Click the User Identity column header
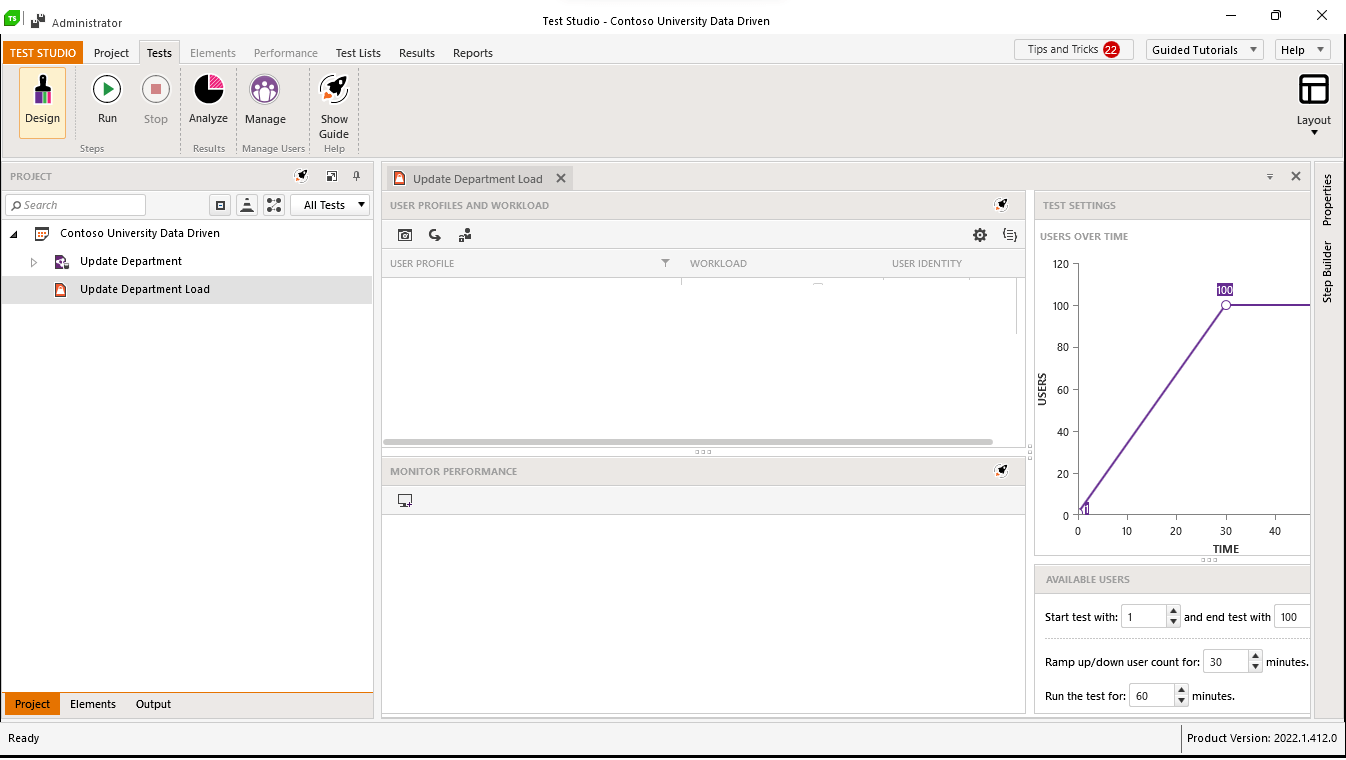Image resolution: width=1346 pixels, height=760 pixels. coord(927,264)
